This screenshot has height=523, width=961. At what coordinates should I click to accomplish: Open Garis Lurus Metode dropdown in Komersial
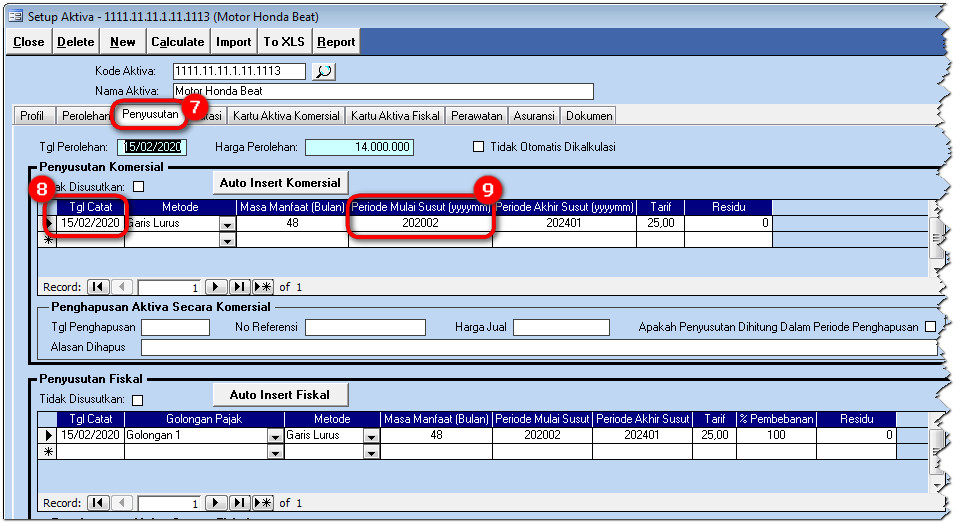coord(227,225)
